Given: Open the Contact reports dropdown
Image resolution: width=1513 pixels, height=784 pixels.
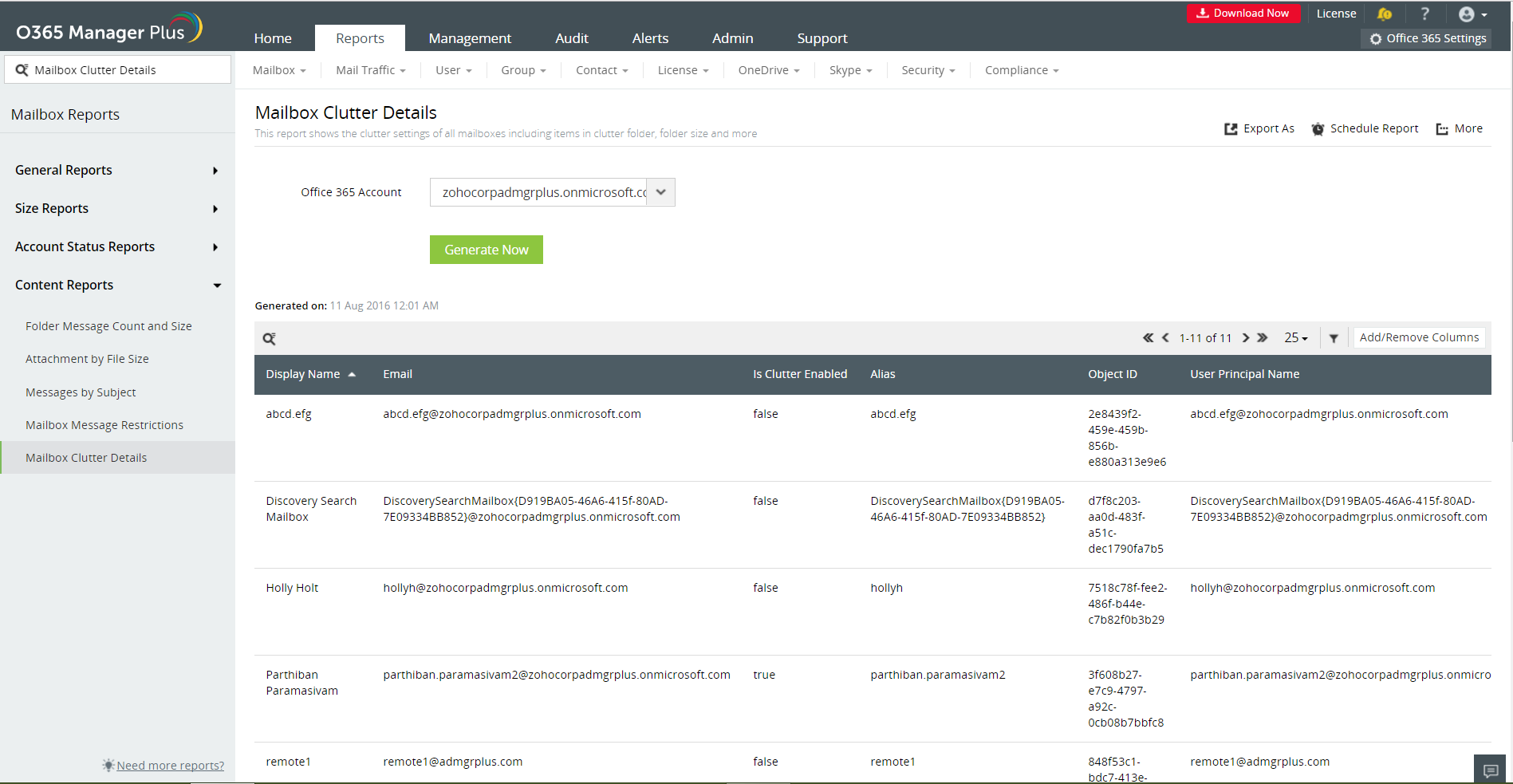Looking at the screenshot, I should click(x=602, y=70).
